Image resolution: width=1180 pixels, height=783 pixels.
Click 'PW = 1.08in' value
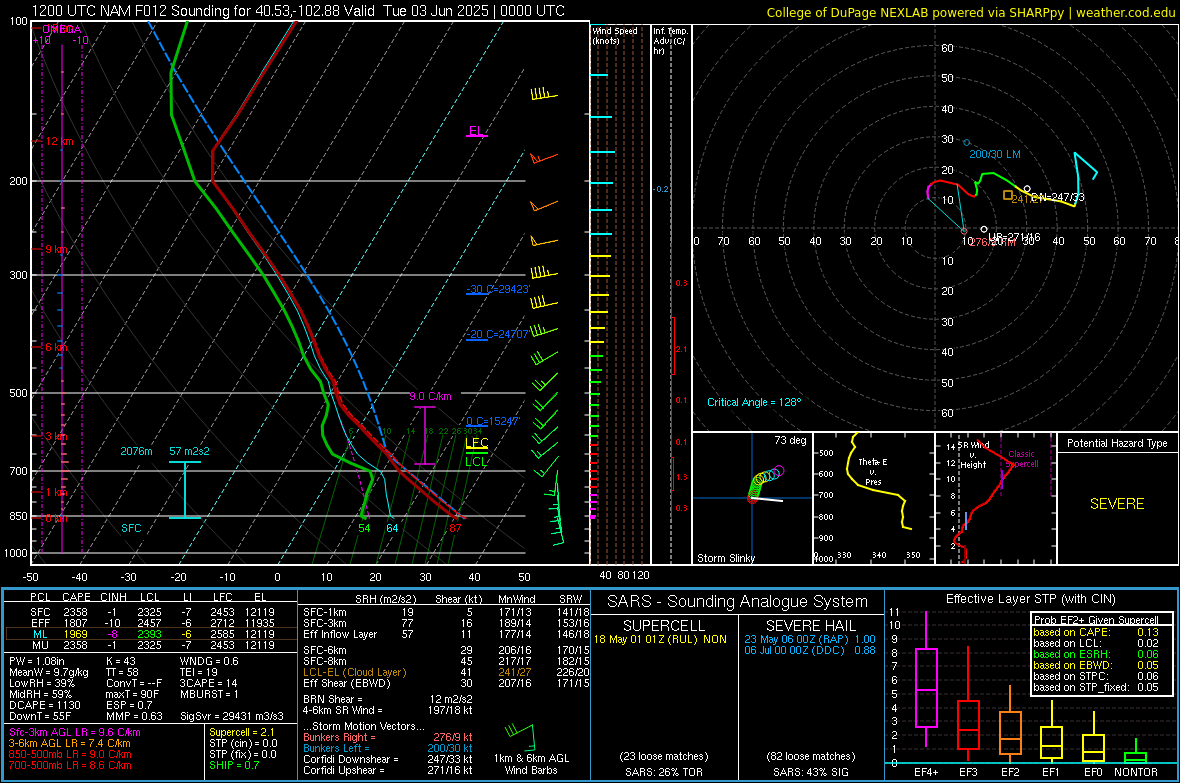click(x=37, y=661)
